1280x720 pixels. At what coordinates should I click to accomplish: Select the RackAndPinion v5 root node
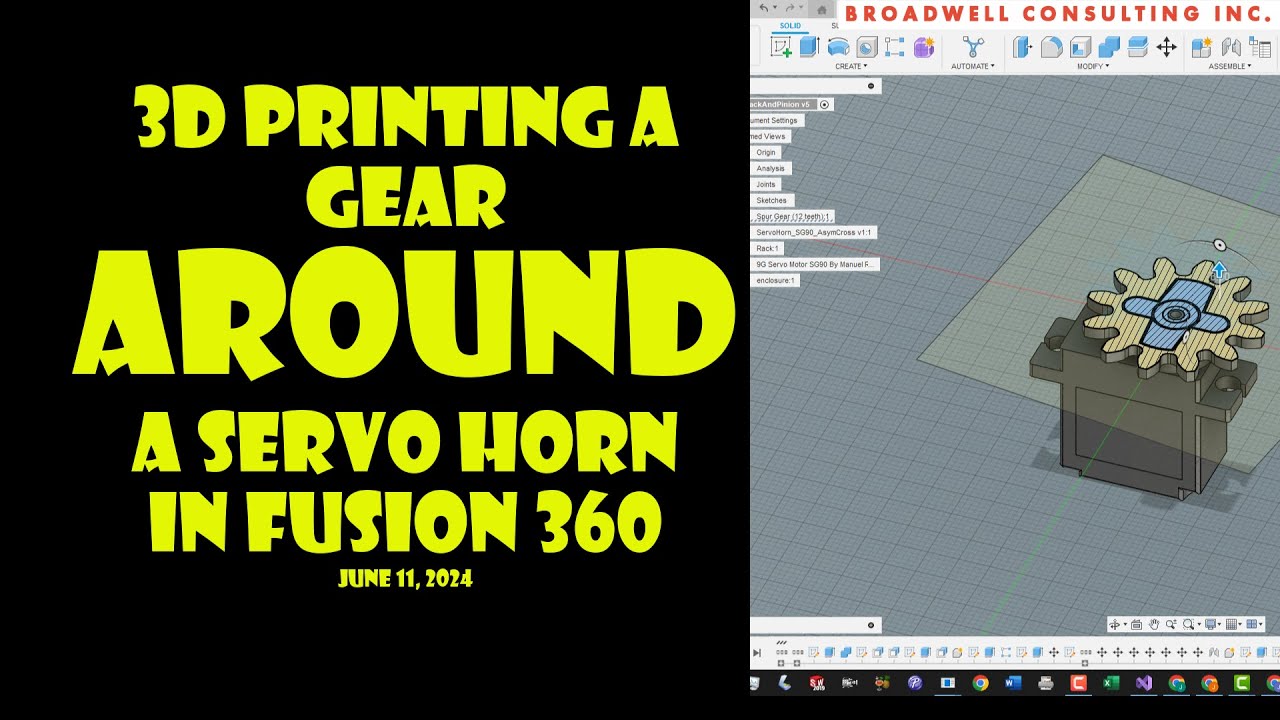pyautogui.click(x=782, y=104)
